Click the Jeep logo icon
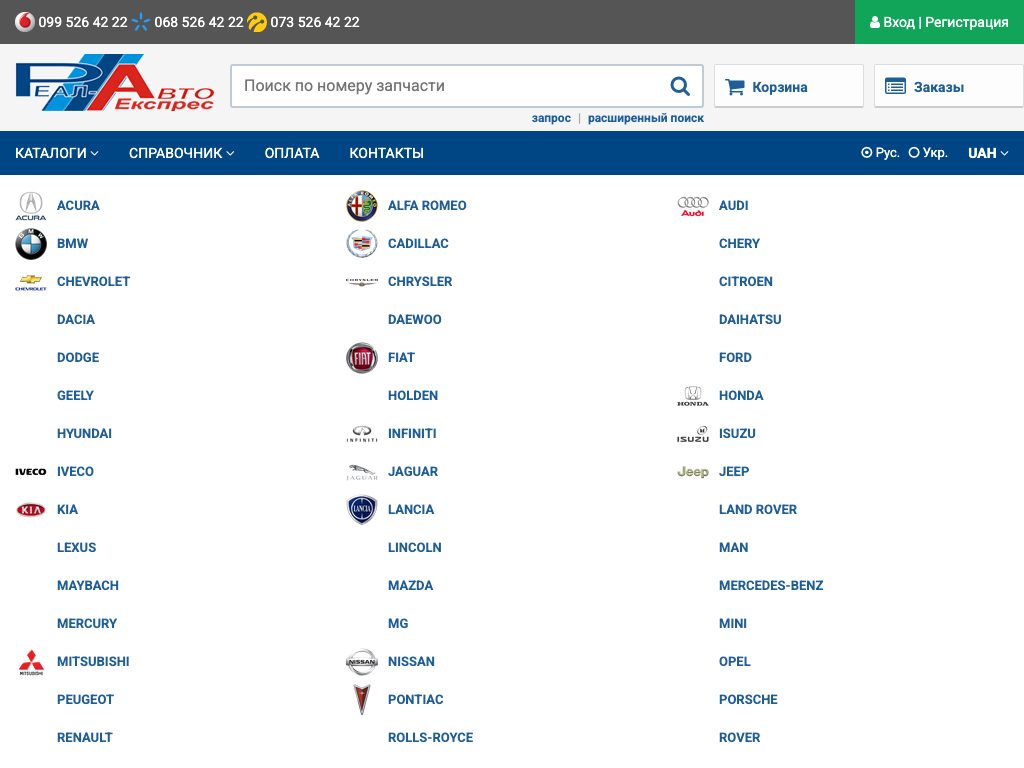Image resolution: width=1024 pixels, height=768 pixels. pos(693,472)
